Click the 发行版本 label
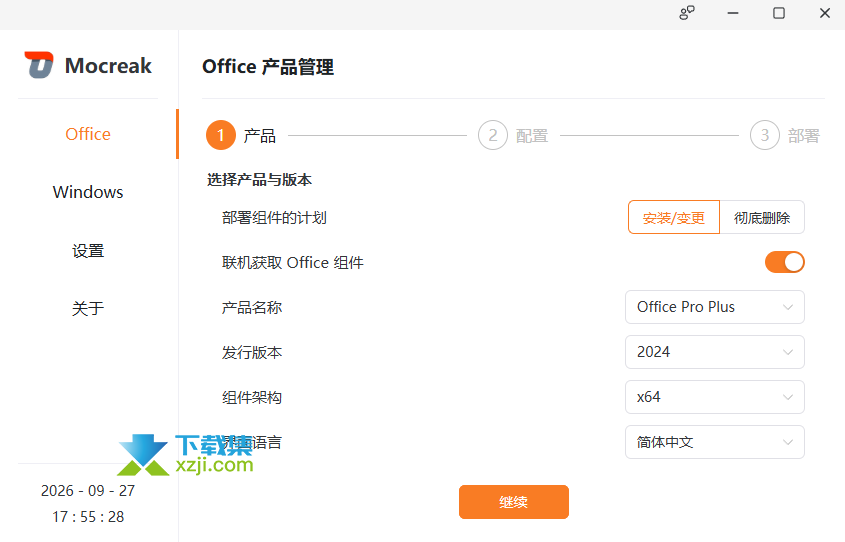 [252, 352]
